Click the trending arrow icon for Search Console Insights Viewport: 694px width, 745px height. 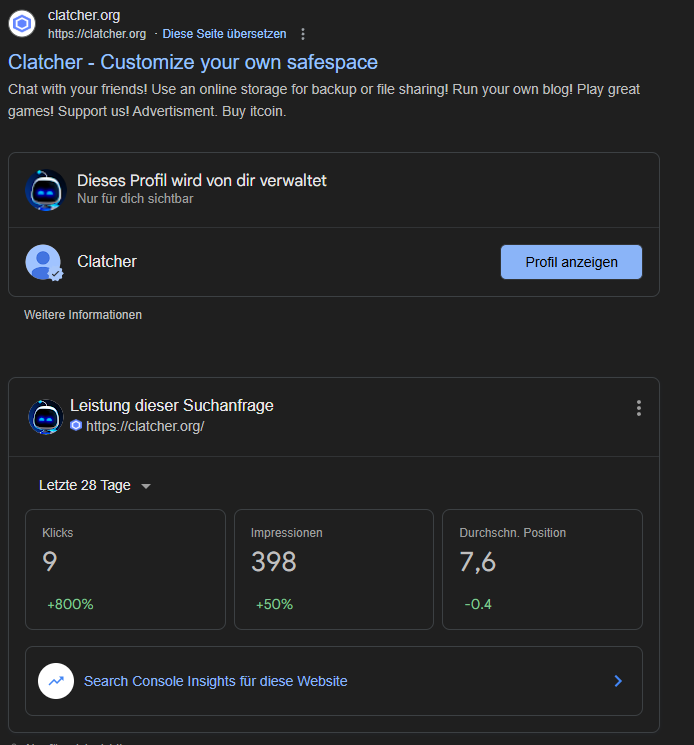click(x=56, y=681)
